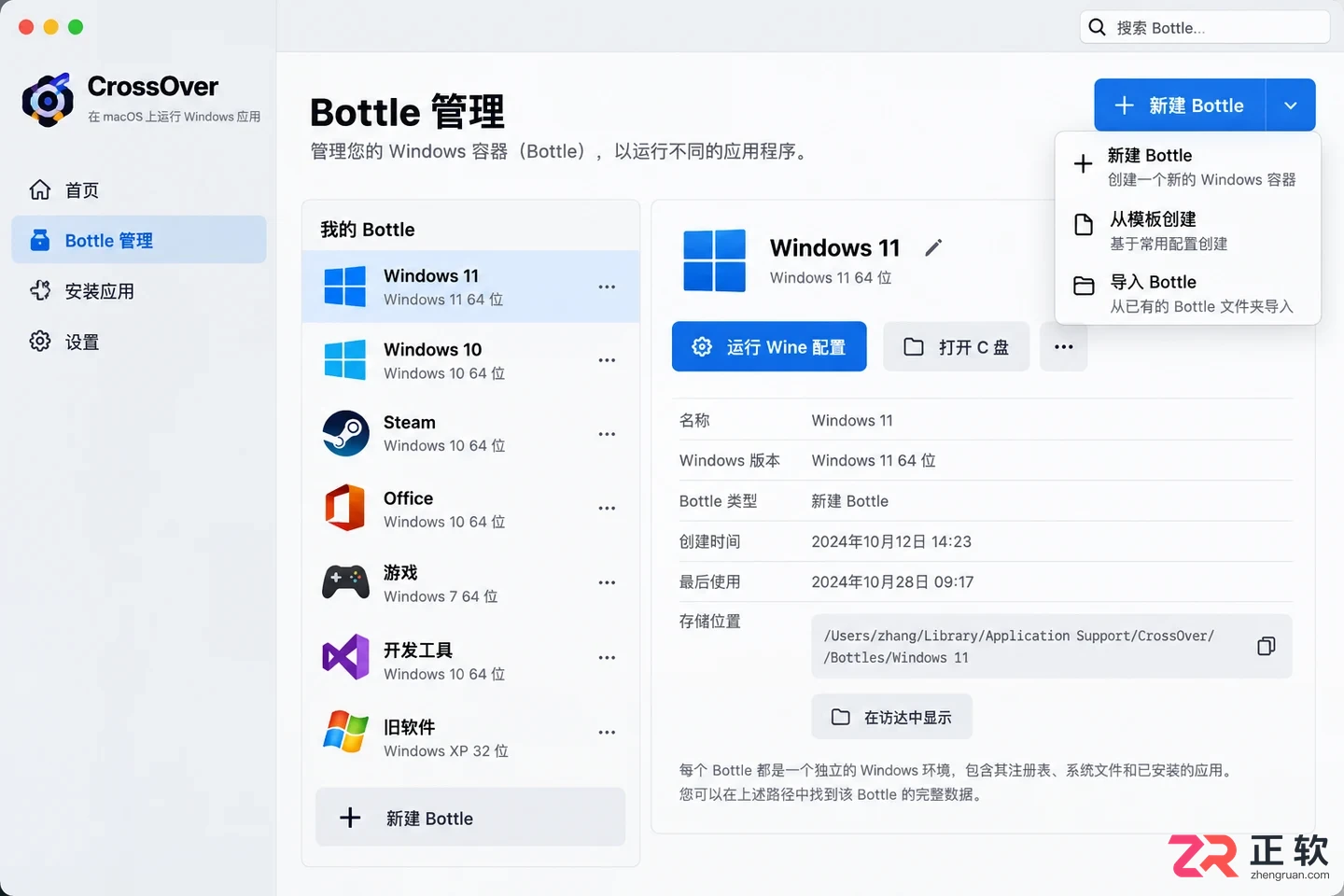The height and width of the screenshot is (896, 1344).
Task: Open more options for Windows 10 row
Action: pos(607,360)
